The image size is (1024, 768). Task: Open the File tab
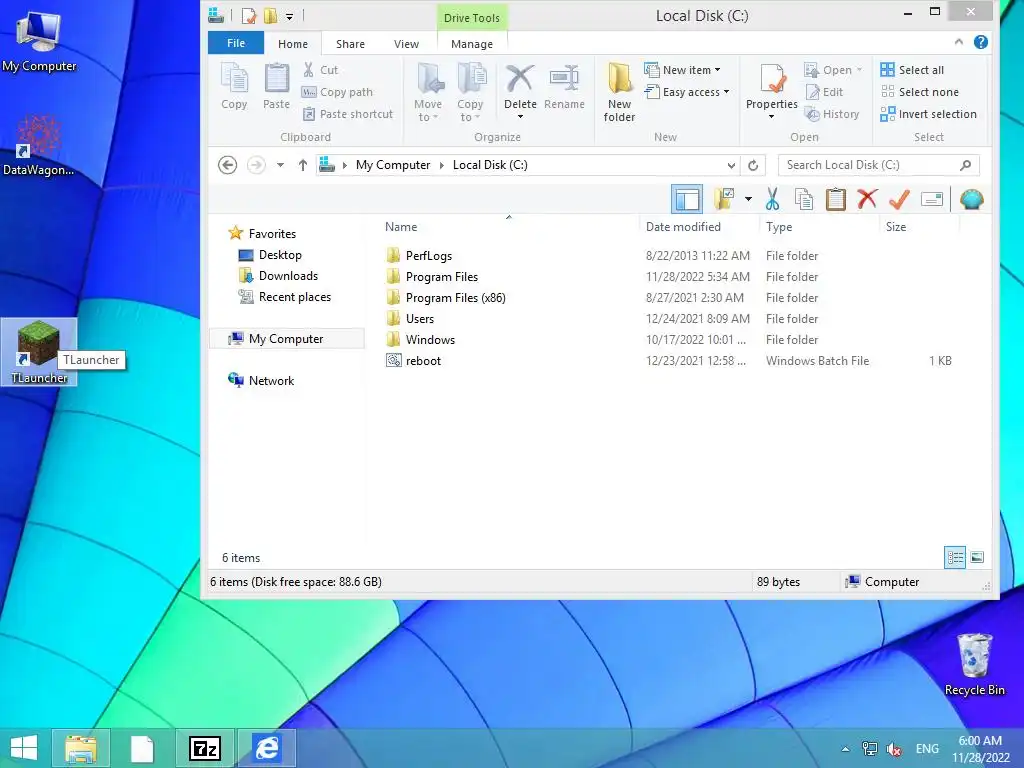[x=236, y=43]
